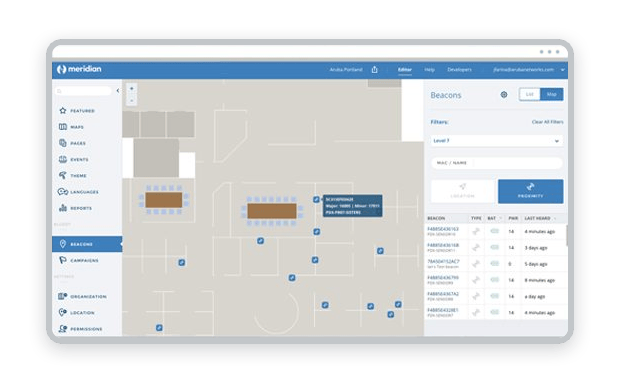Viewport: 620px width, 382px height.
Task: Open beacon 78A504152AC7 link
Action: tap(443, 261)
